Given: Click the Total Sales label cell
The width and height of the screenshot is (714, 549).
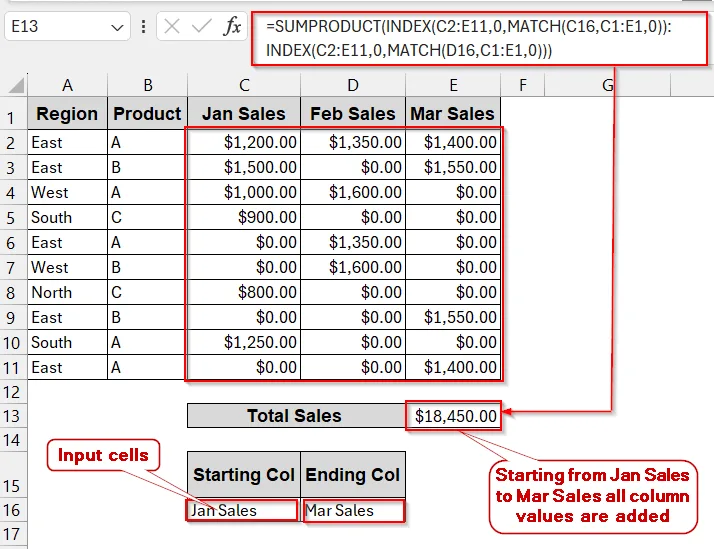Looking at the screenshot, I should (x=296, y=416).
